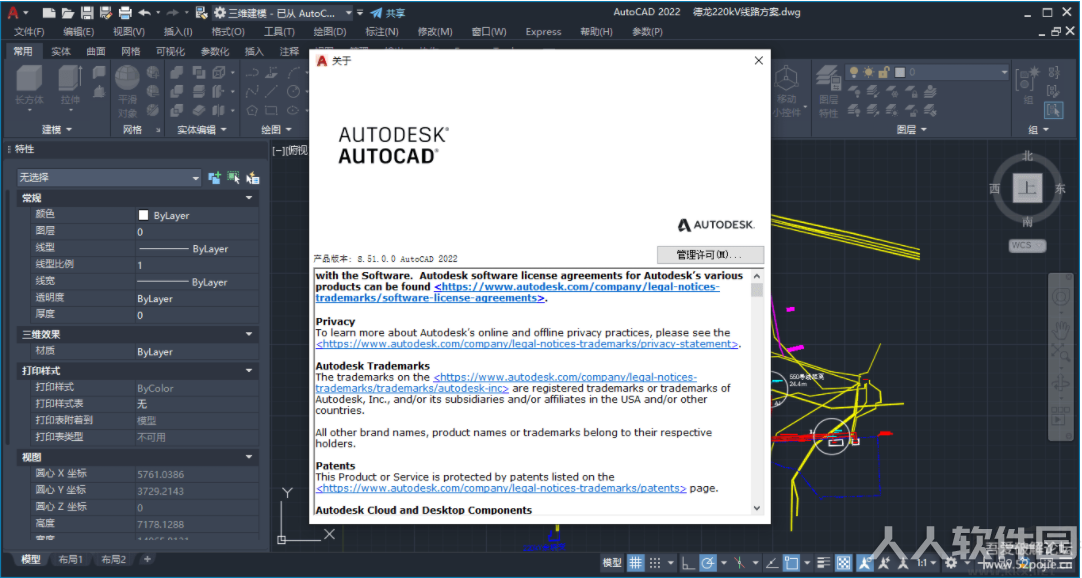Close the 关于 About dialog
This screenshot has width=1082, height=578.
tap(758, 61)
